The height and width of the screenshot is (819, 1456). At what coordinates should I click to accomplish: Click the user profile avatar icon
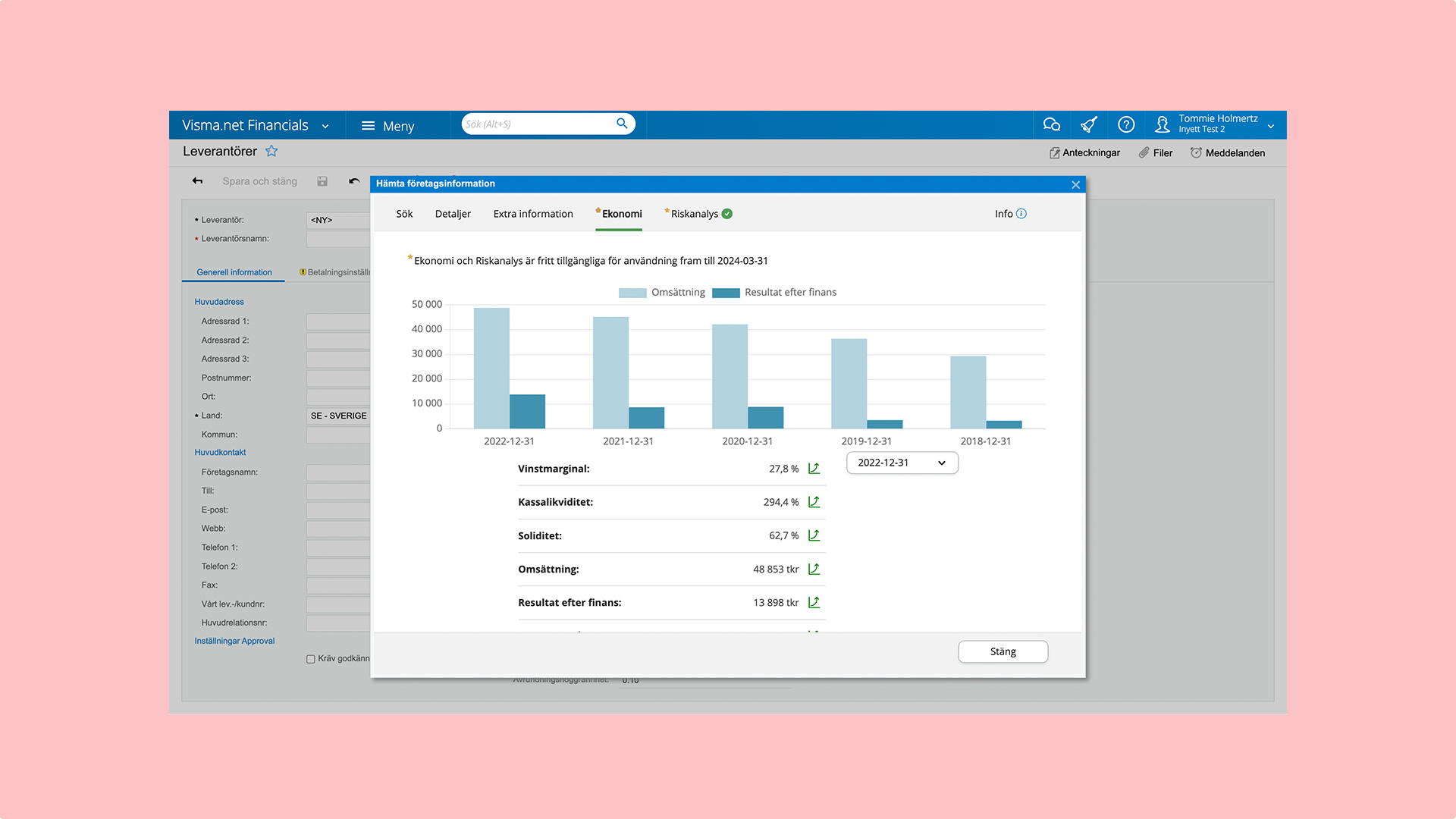[1162, 124]
